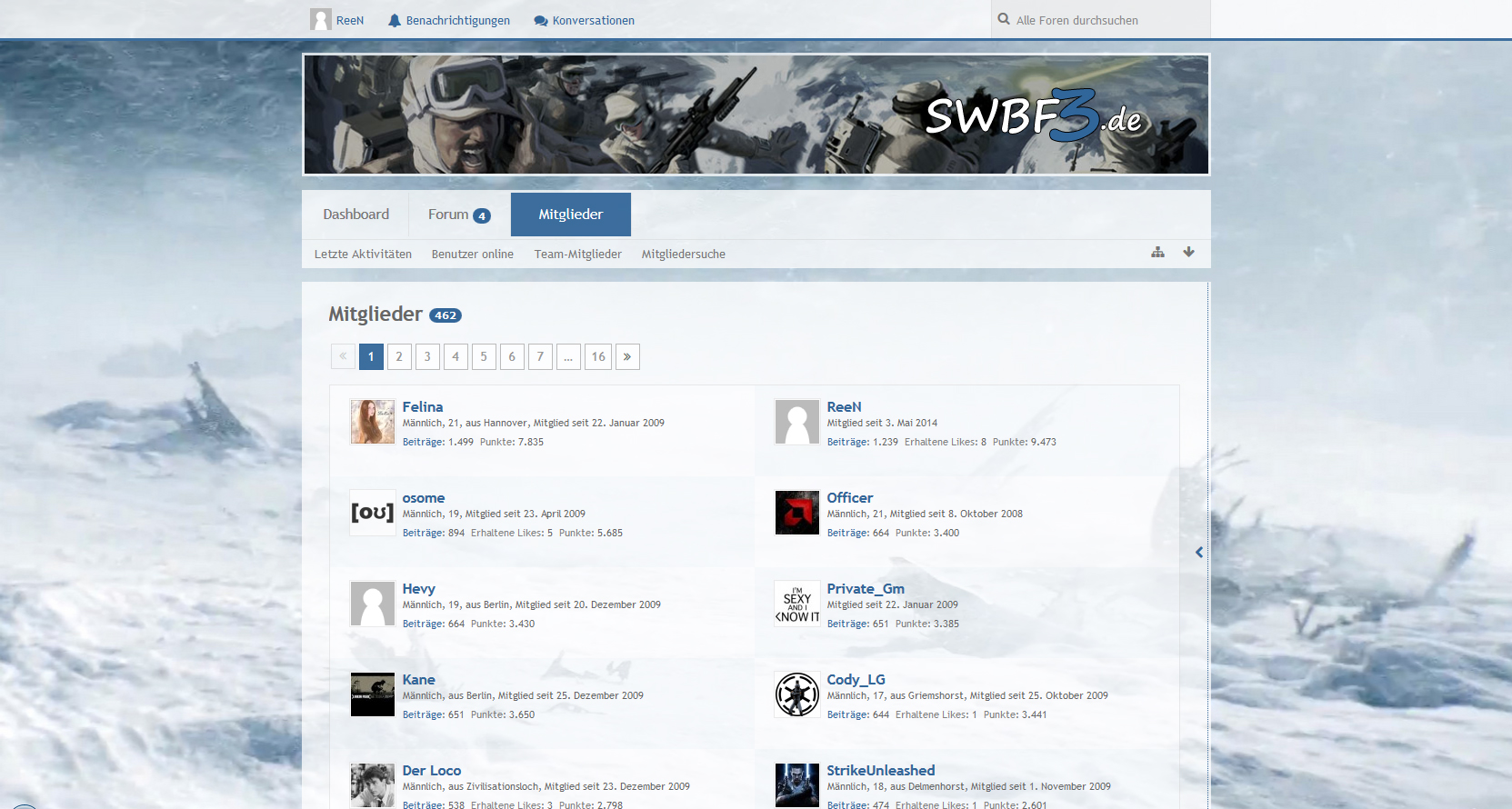1512x809 pixels.
Task: Open osome's profile name link
Action: click(x=424, y=498)
